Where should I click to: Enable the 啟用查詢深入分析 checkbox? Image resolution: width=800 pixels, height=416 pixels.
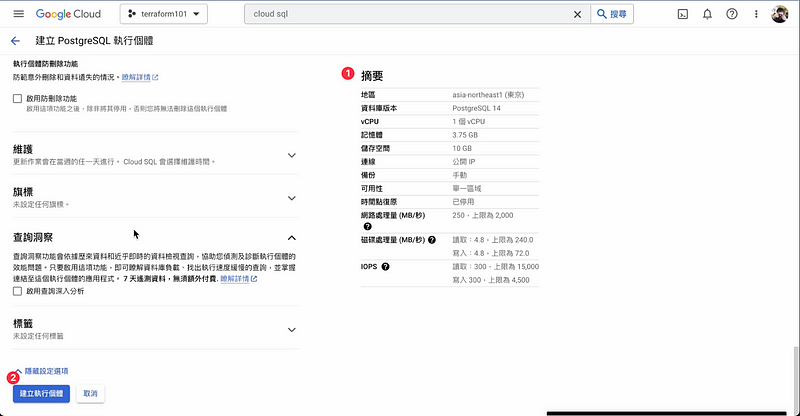pos(17,291)
